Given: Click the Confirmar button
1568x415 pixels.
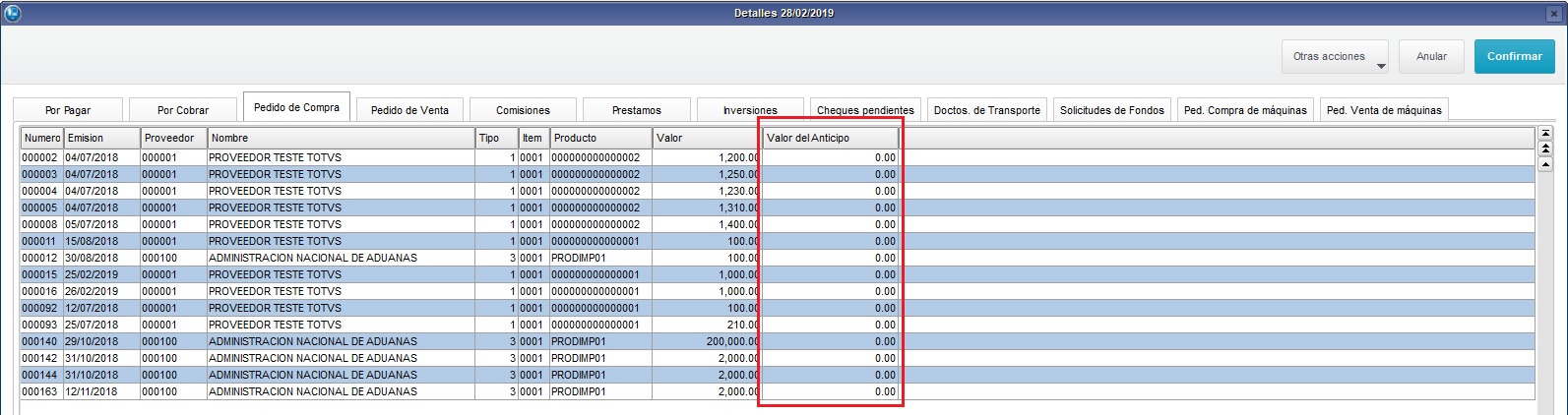Looking at the screenshot, I should coord(1514,57).
